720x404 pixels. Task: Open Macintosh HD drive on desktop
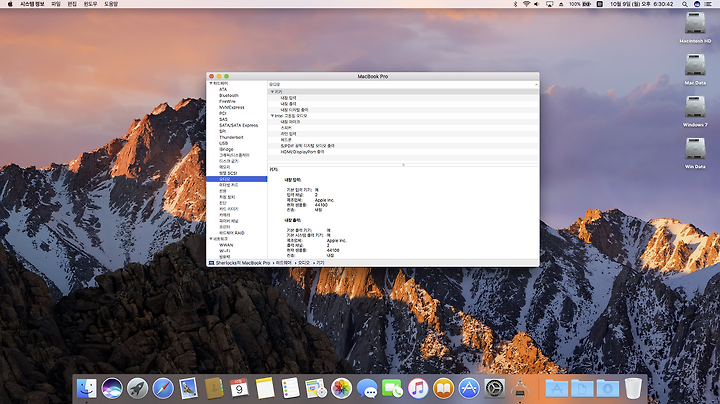click(695, 23)
